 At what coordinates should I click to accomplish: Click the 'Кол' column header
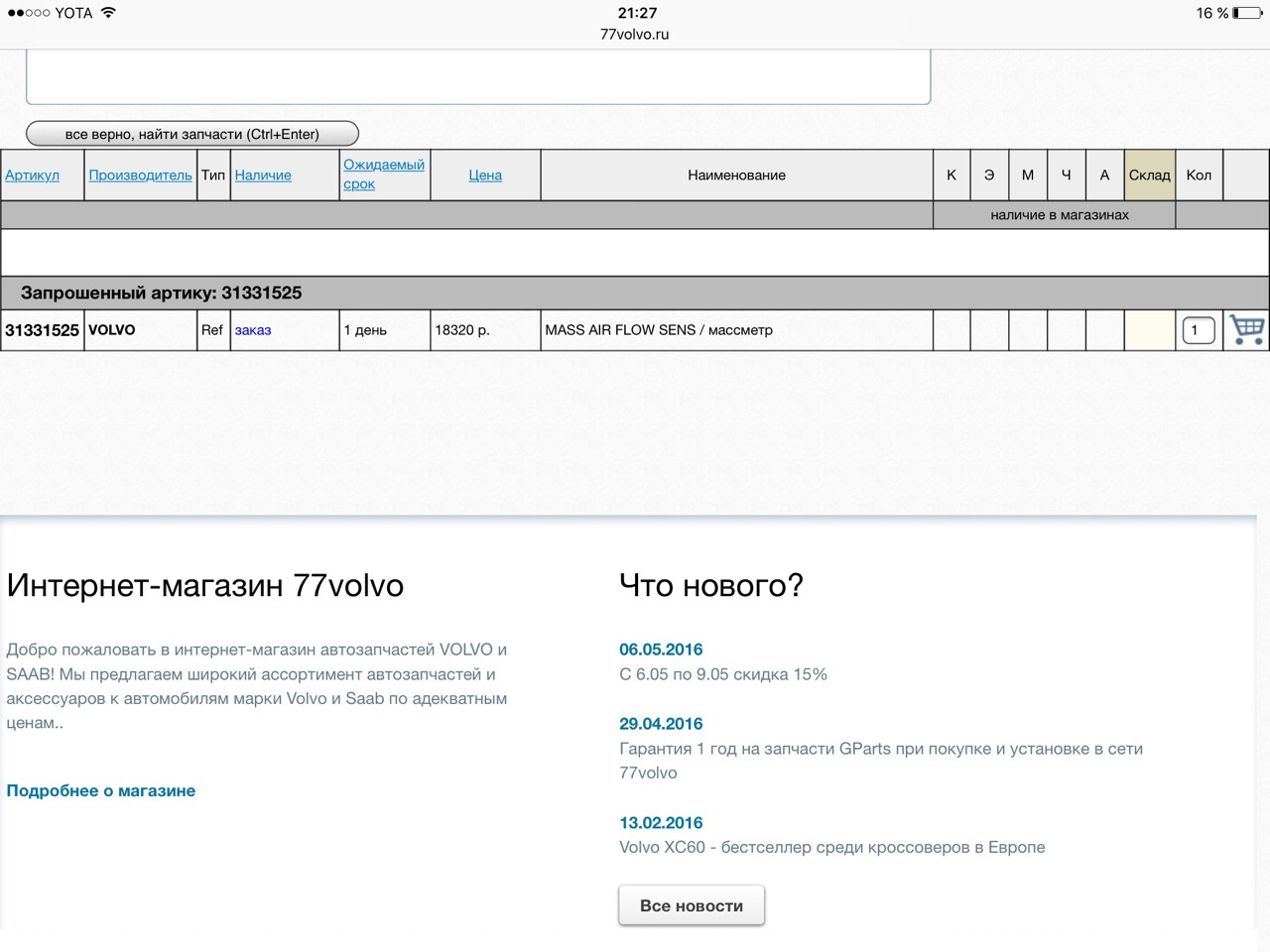(1199, 175)
